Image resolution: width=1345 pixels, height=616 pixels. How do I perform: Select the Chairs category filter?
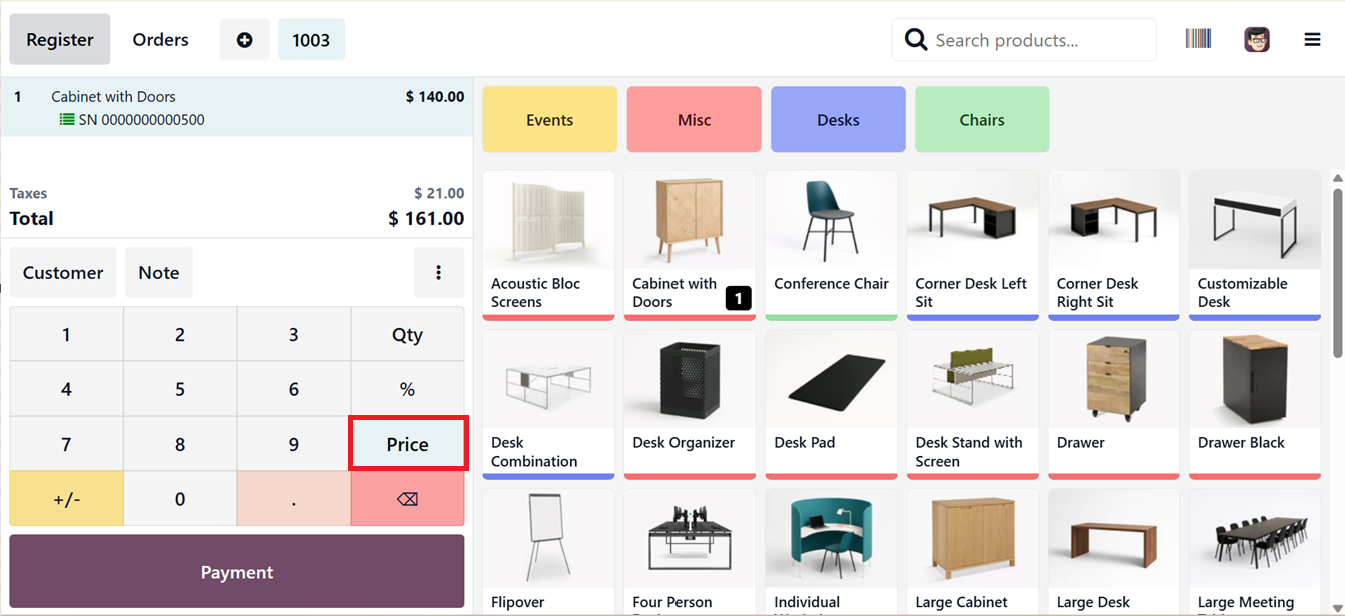pos(982,120)
